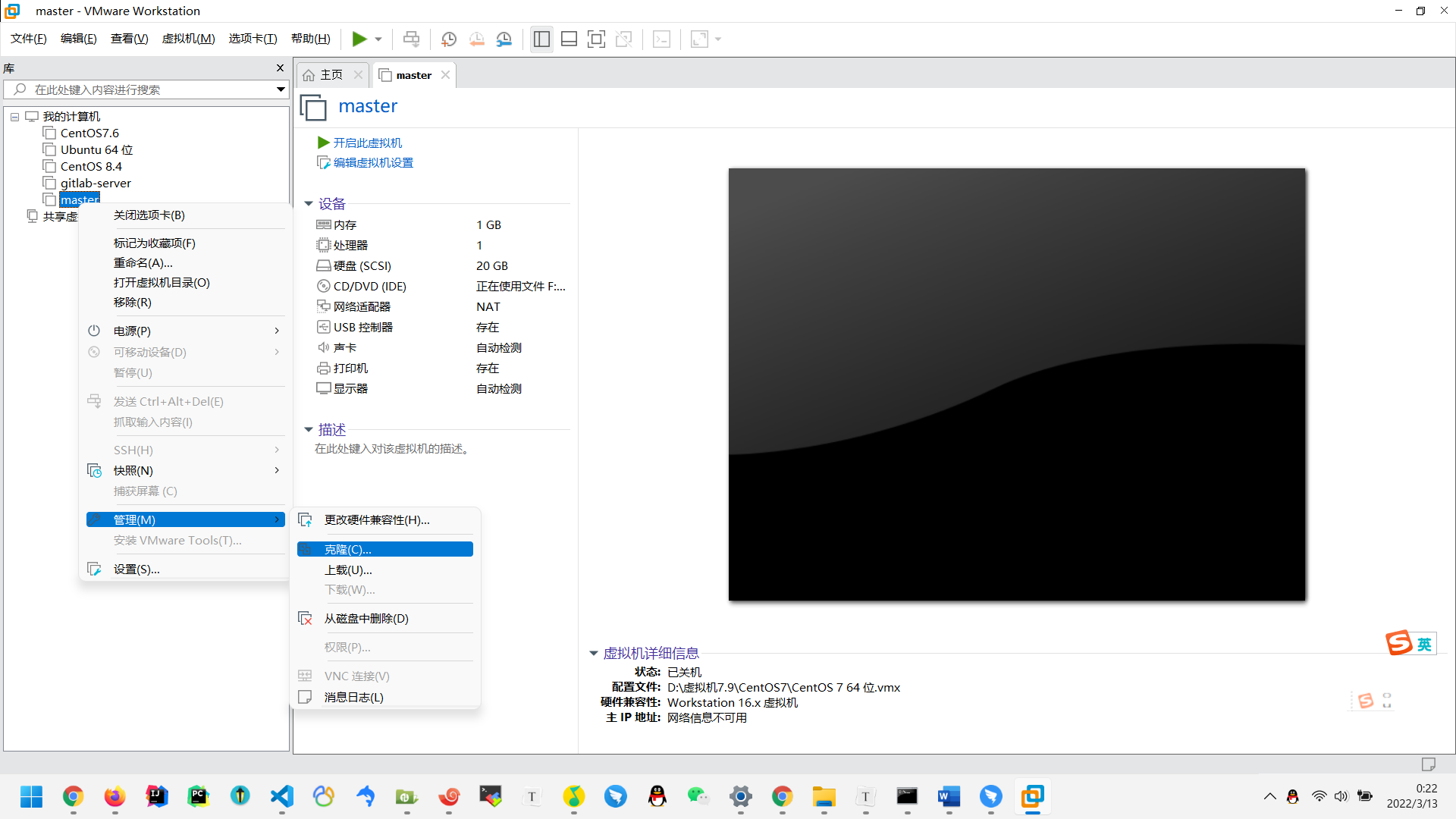The image size is (1456, 819).
Task: Collapse the 设备 section
Action: (309, 203)
